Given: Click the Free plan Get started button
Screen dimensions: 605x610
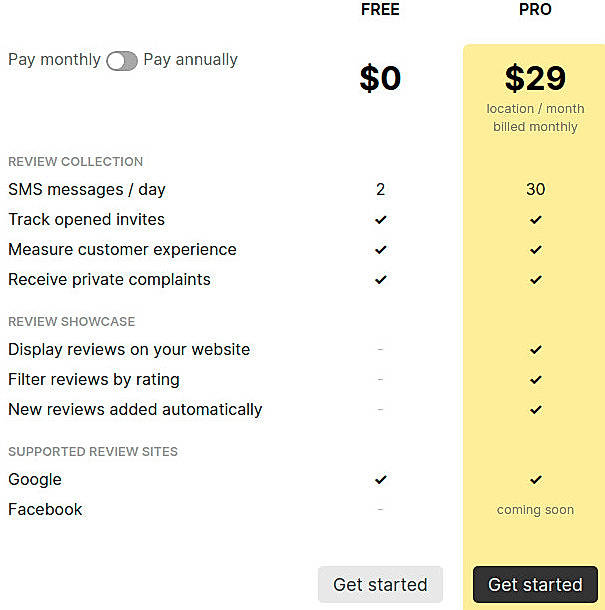Looking at the screenshot, I should [x=380, y=585].
